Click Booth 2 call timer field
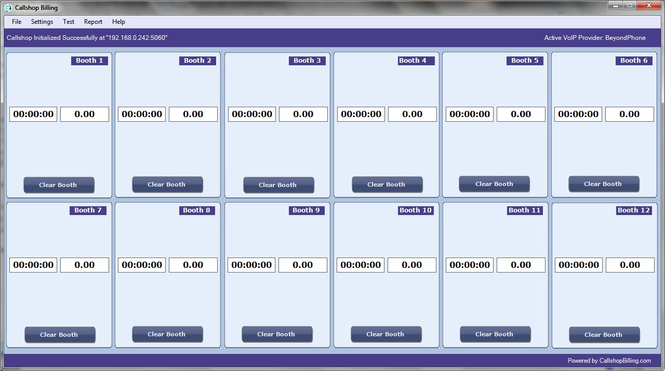Viewport: 665px width, 371px height. pyautogui.click(x=142, y=114)
